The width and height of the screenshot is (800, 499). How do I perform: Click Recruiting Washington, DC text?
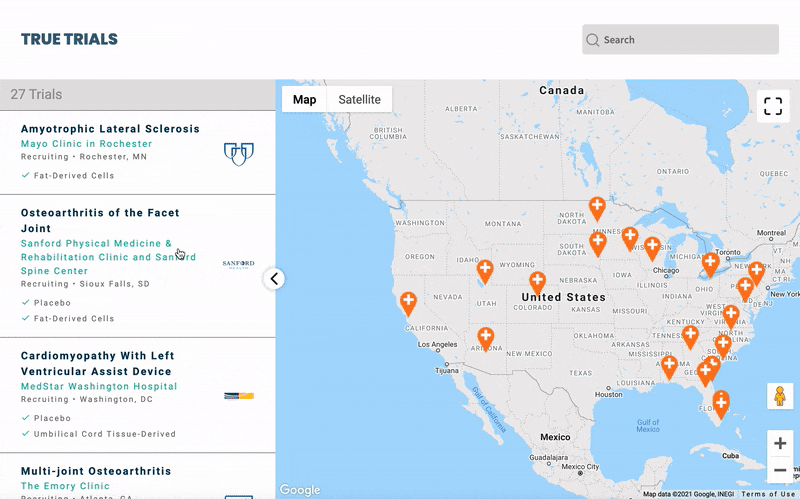coord(87,399)
